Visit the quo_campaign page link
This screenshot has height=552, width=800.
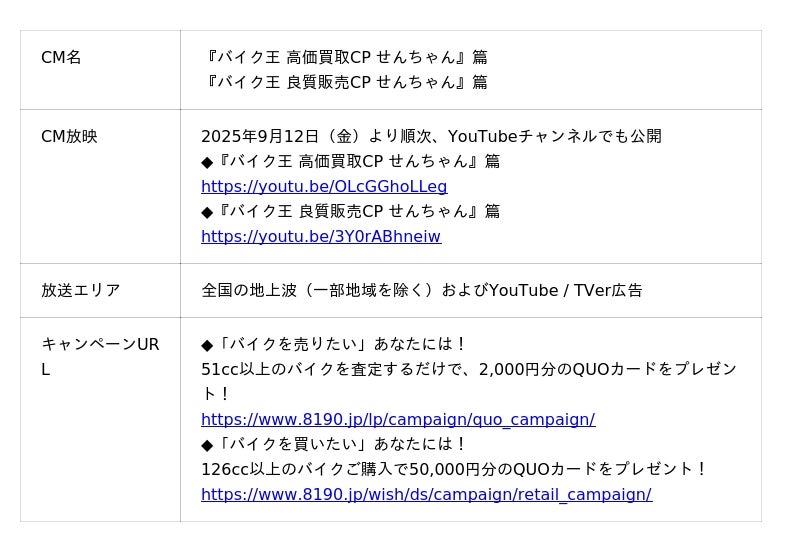pyautogui.click(x=398, y=420)
